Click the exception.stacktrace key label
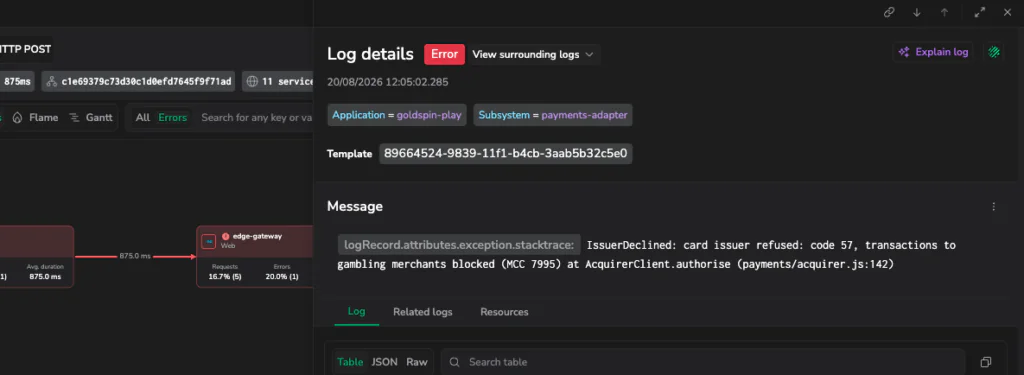The height and width of the screenshot is (375, 1024). 459,245
